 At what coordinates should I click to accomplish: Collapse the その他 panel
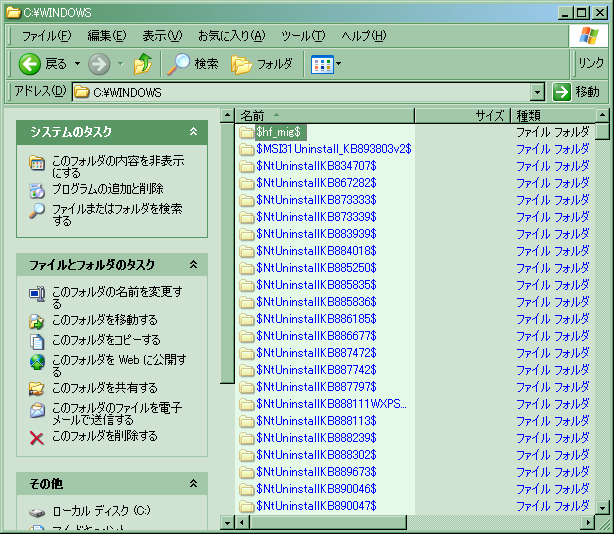pyautogui.click(x=193, y=483)
